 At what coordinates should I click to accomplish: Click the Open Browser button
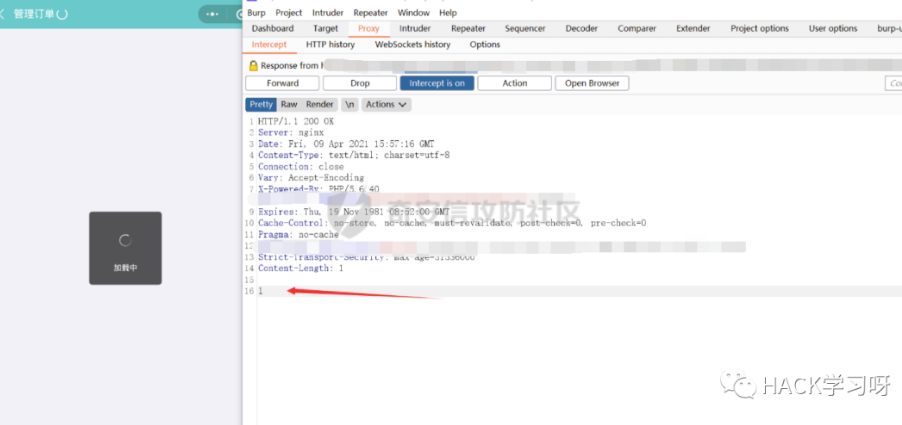(592, 83)
